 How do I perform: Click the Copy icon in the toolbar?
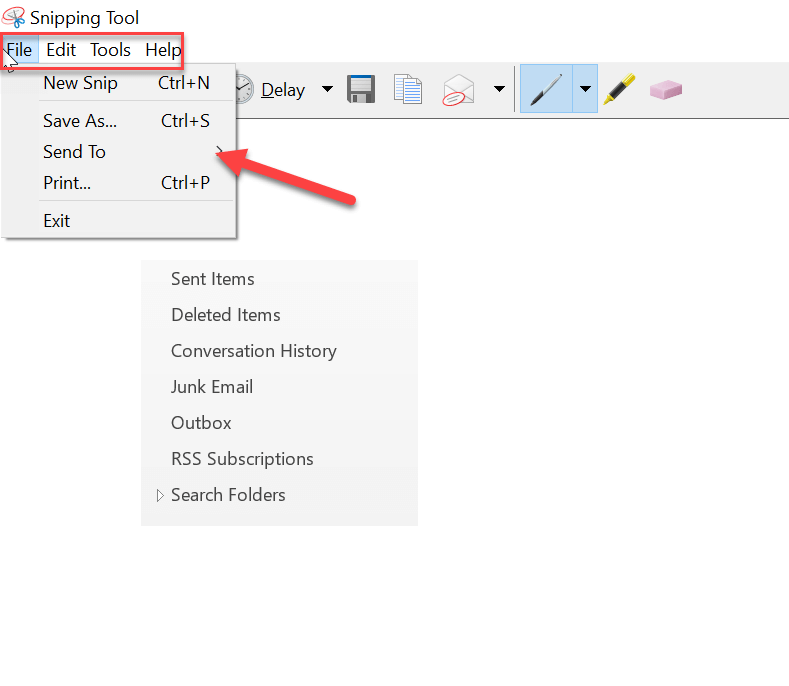coord(408,89)
